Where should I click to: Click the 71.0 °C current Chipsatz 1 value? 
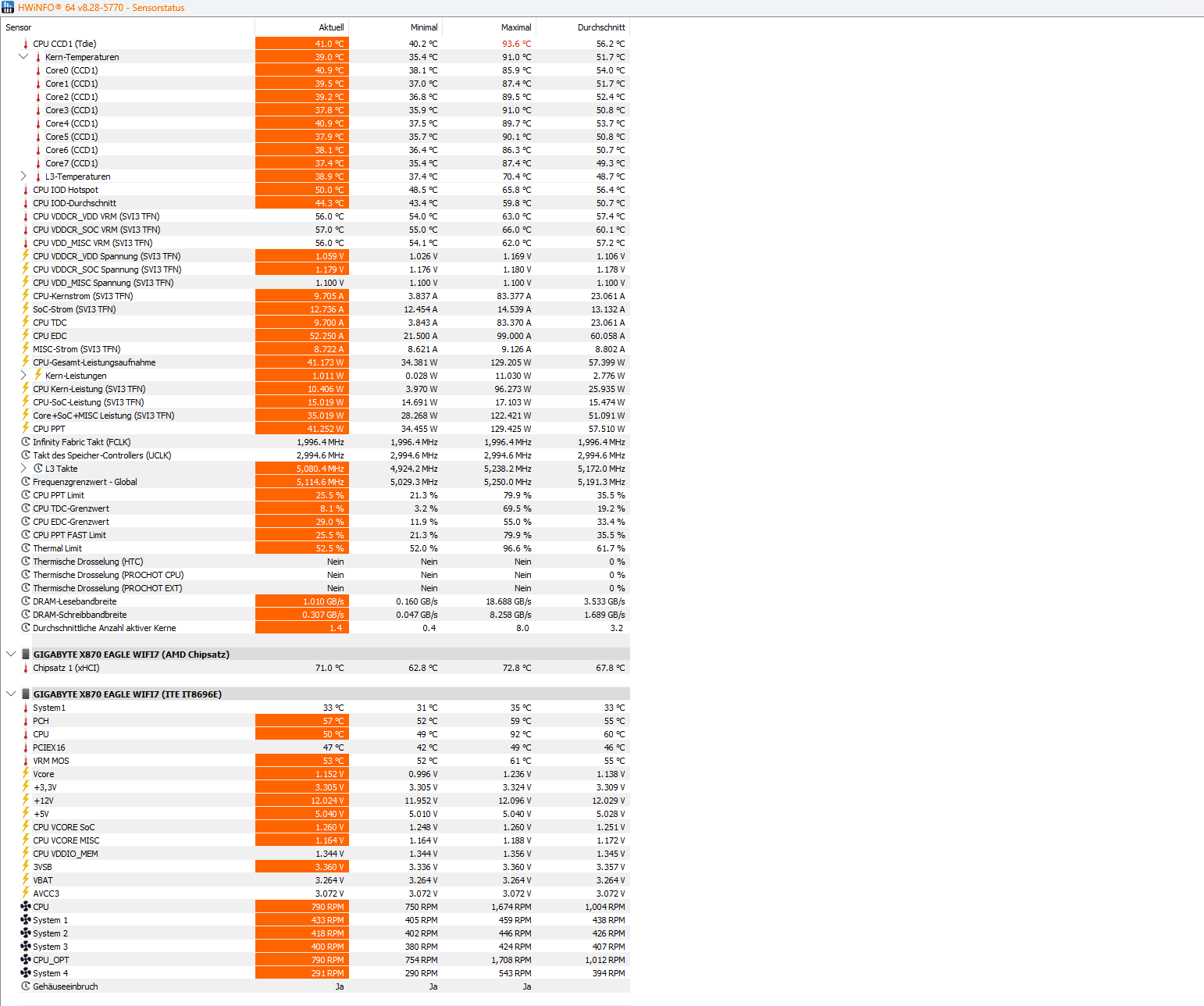[329, 668]
